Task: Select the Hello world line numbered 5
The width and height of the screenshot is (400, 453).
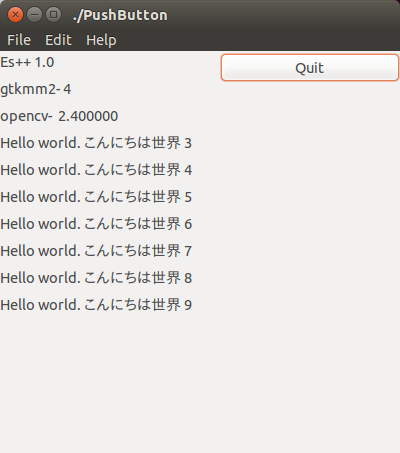Action: pos(96,197)
